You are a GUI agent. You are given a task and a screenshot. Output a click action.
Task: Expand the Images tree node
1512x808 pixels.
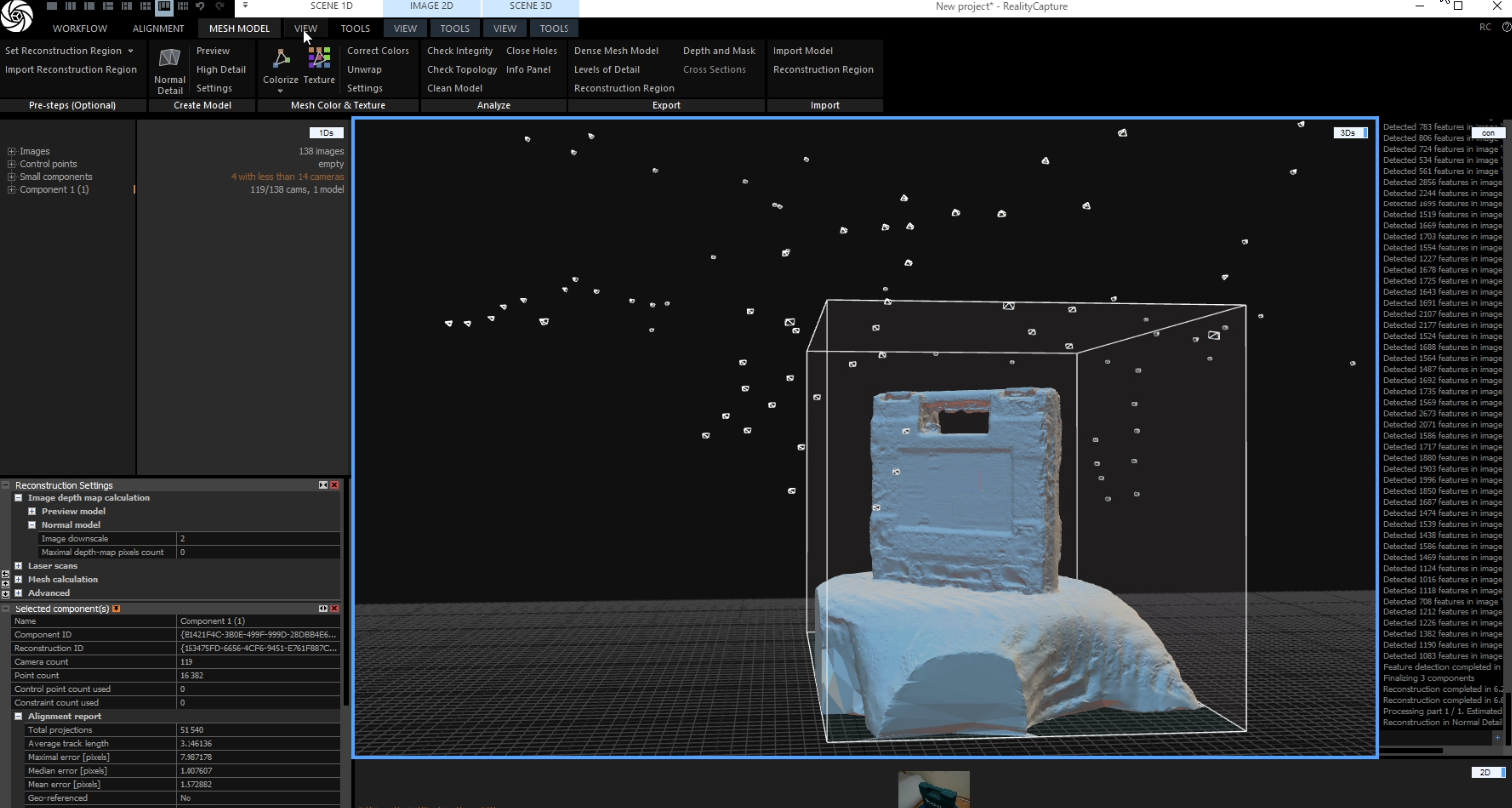tap(12, 152)
